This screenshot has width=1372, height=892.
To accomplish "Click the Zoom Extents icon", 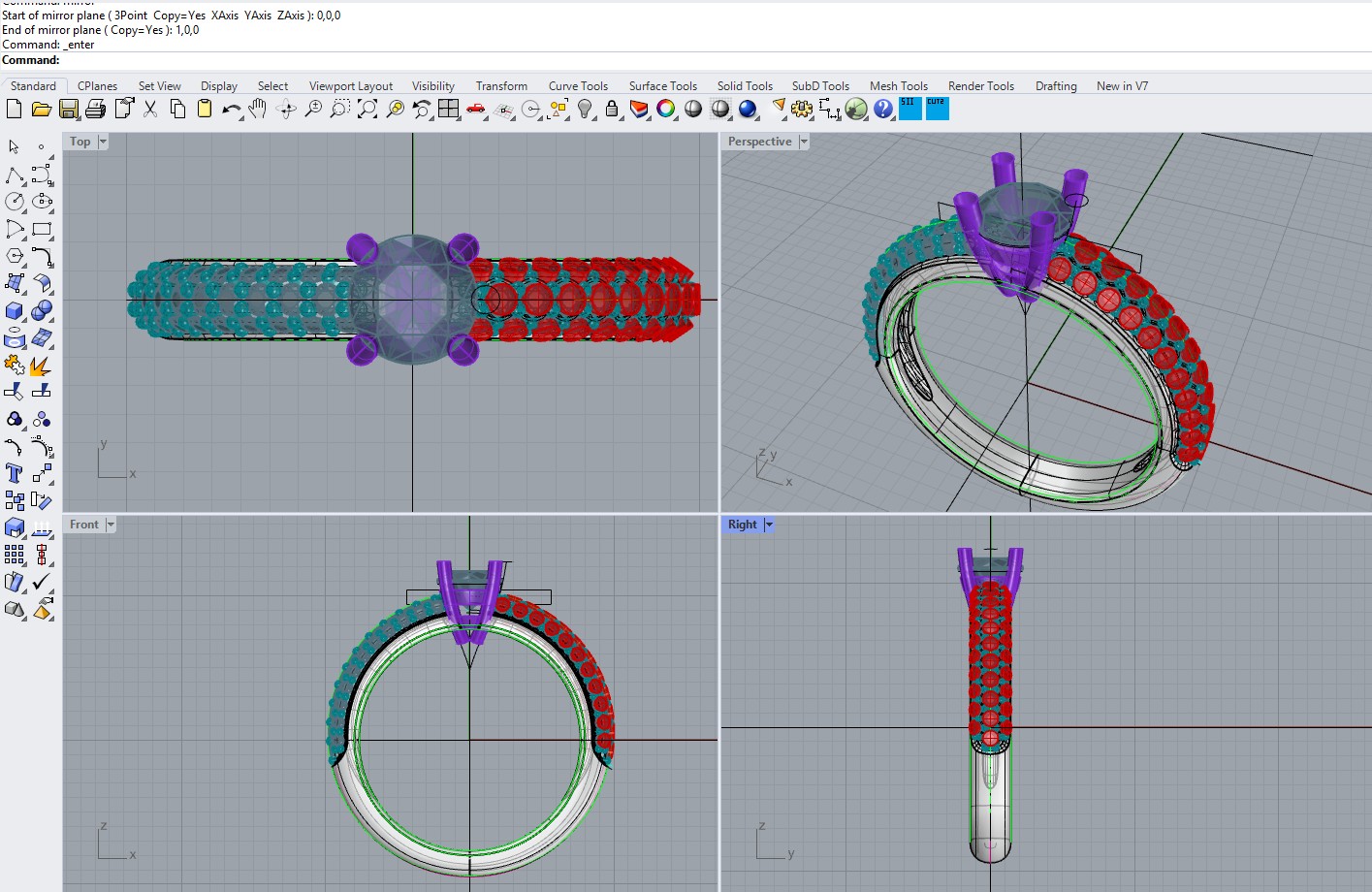I will coord(367,110).
